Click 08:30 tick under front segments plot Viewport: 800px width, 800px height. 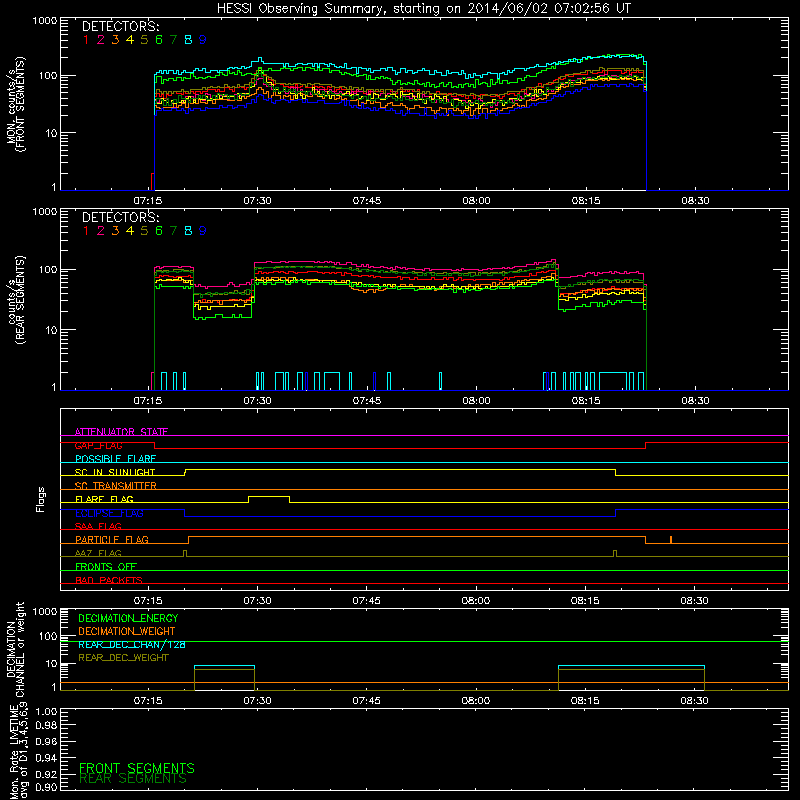coord(695,201)
